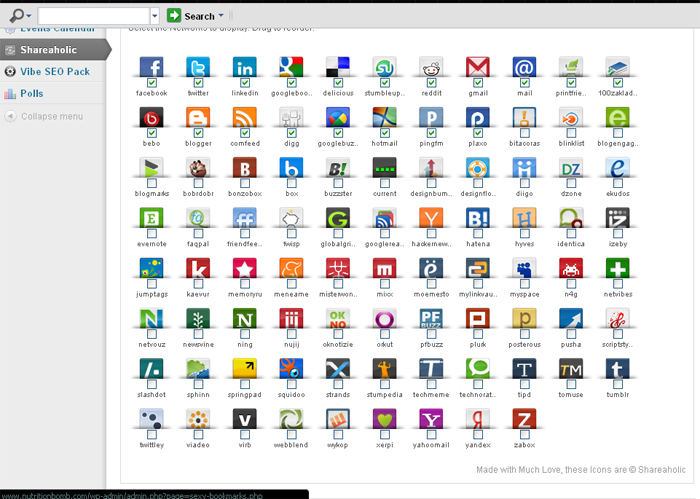The height and width of the screenshot is (499, 700).
Task: Click the facebook network icon
Action: [x=151, y=67]
